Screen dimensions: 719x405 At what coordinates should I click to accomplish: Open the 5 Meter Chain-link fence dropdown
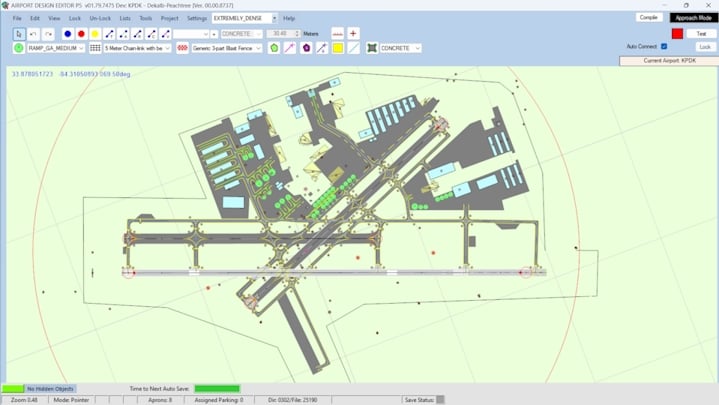138,48
